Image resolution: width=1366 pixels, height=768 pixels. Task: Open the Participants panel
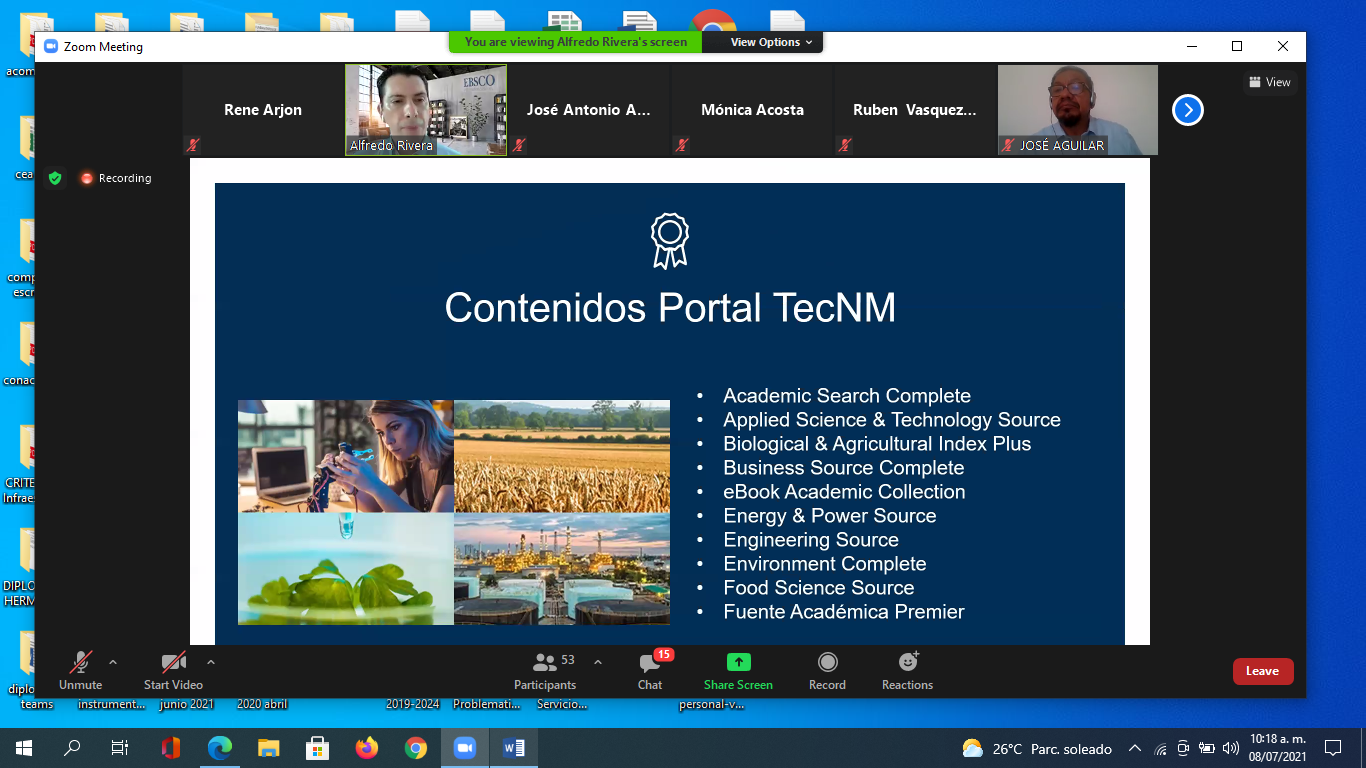click(x=545, y=670)
